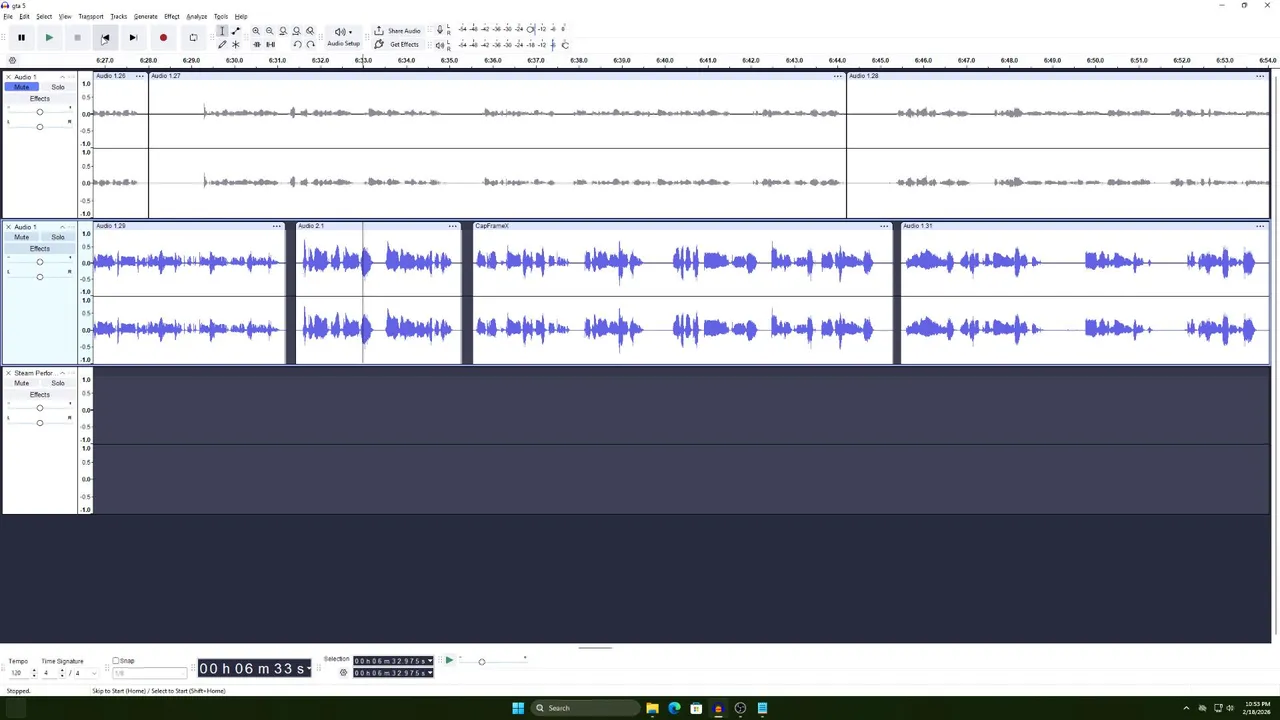Open the Tracks menu
1280x720 pixels.
coord(119,17)
